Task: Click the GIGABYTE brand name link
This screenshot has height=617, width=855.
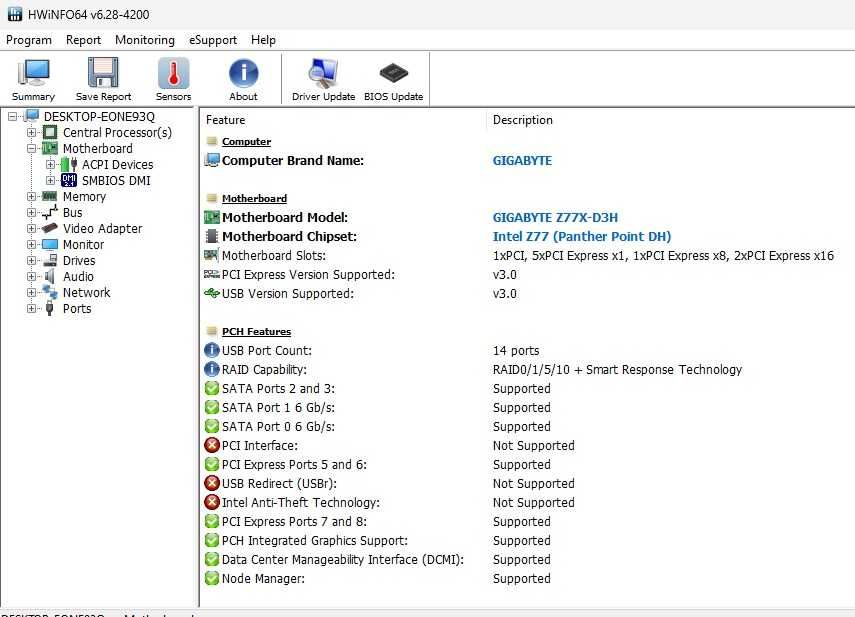Action: point(522,161)
